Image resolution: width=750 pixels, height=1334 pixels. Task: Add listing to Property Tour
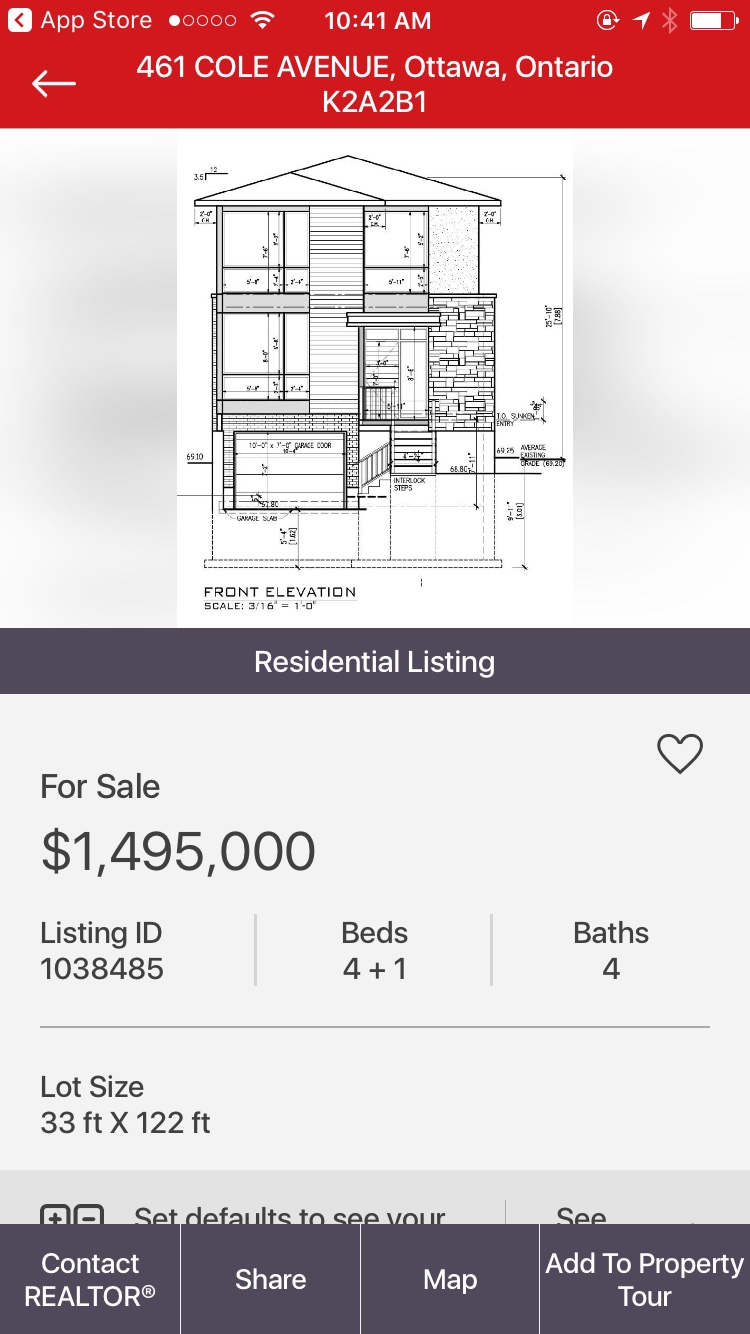[x=645, y=1279]
